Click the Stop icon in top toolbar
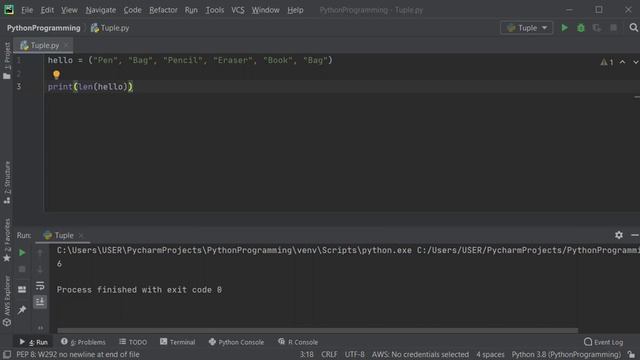The width and height of the screenshot is (640, 360). (x=613, y=28)
